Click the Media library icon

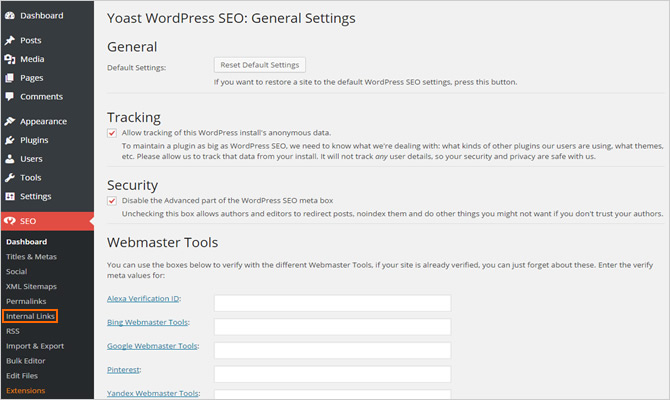click(10, 59)
